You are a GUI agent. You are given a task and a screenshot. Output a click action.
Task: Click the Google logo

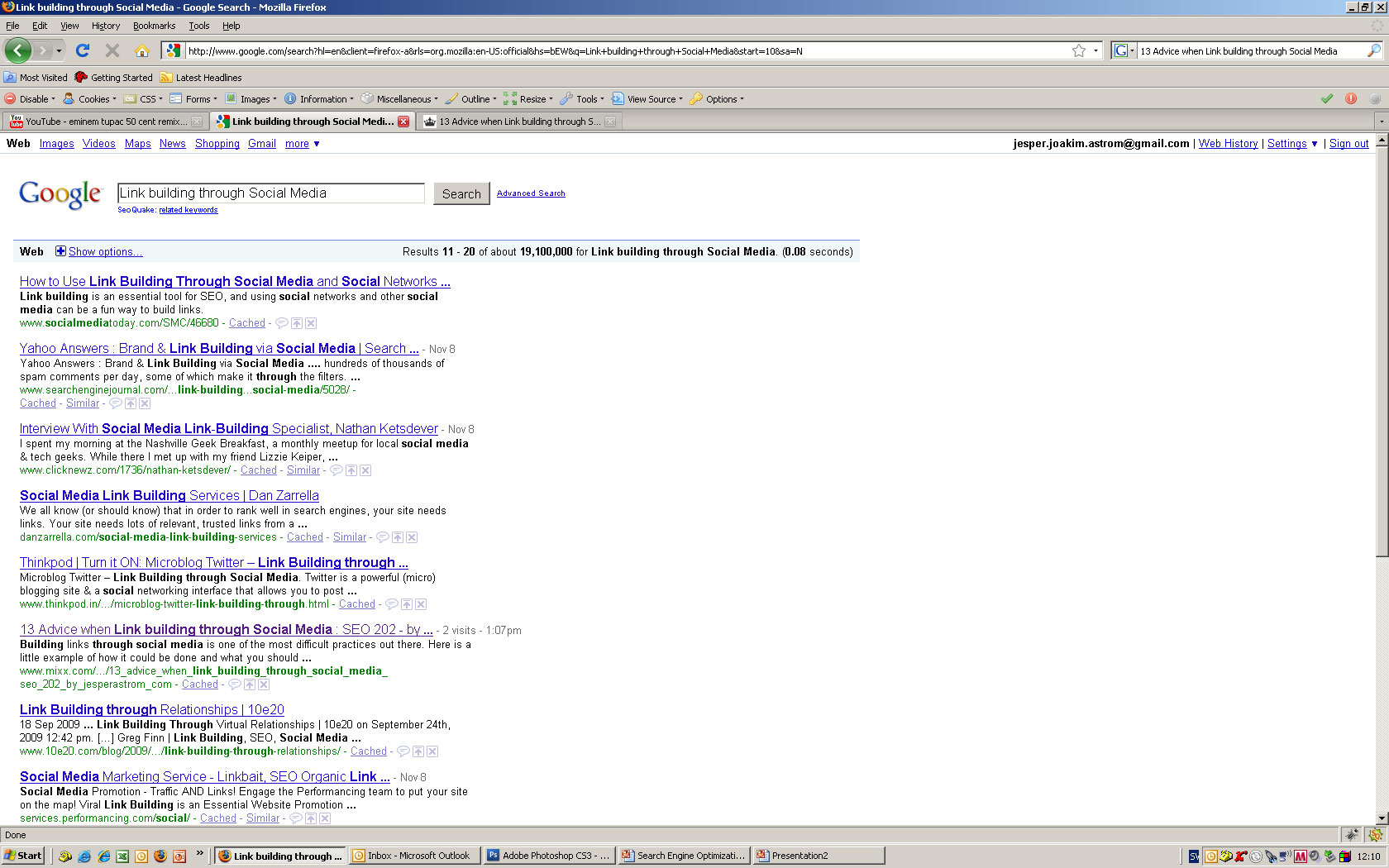[60, 194]
